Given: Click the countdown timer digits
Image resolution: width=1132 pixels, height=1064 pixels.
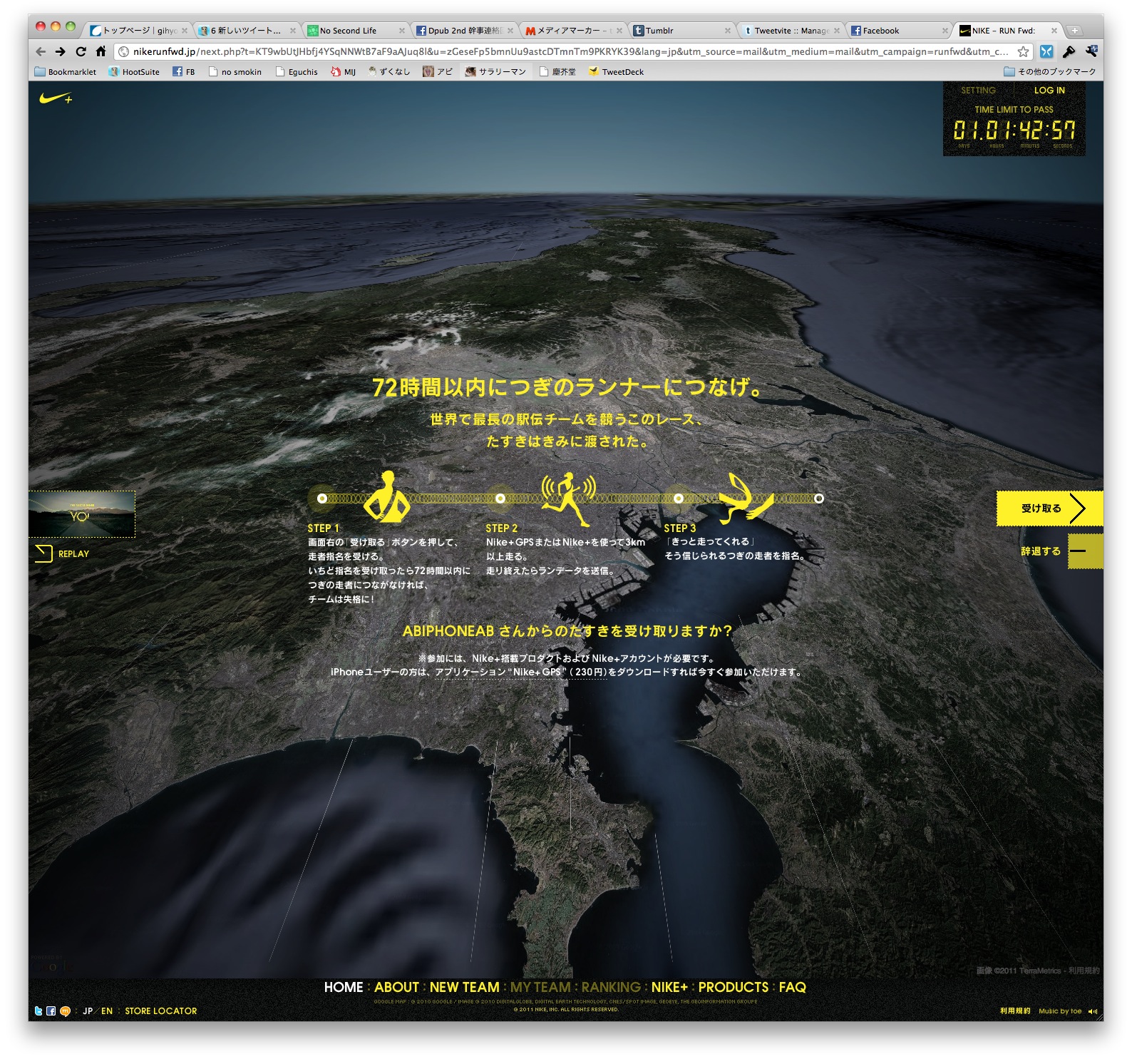Looking at the screenshot, I should click(1014, 130).
